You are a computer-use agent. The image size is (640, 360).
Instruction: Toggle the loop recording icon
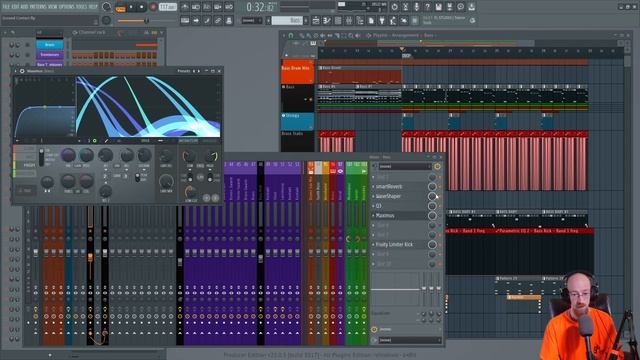coord(229,7)
